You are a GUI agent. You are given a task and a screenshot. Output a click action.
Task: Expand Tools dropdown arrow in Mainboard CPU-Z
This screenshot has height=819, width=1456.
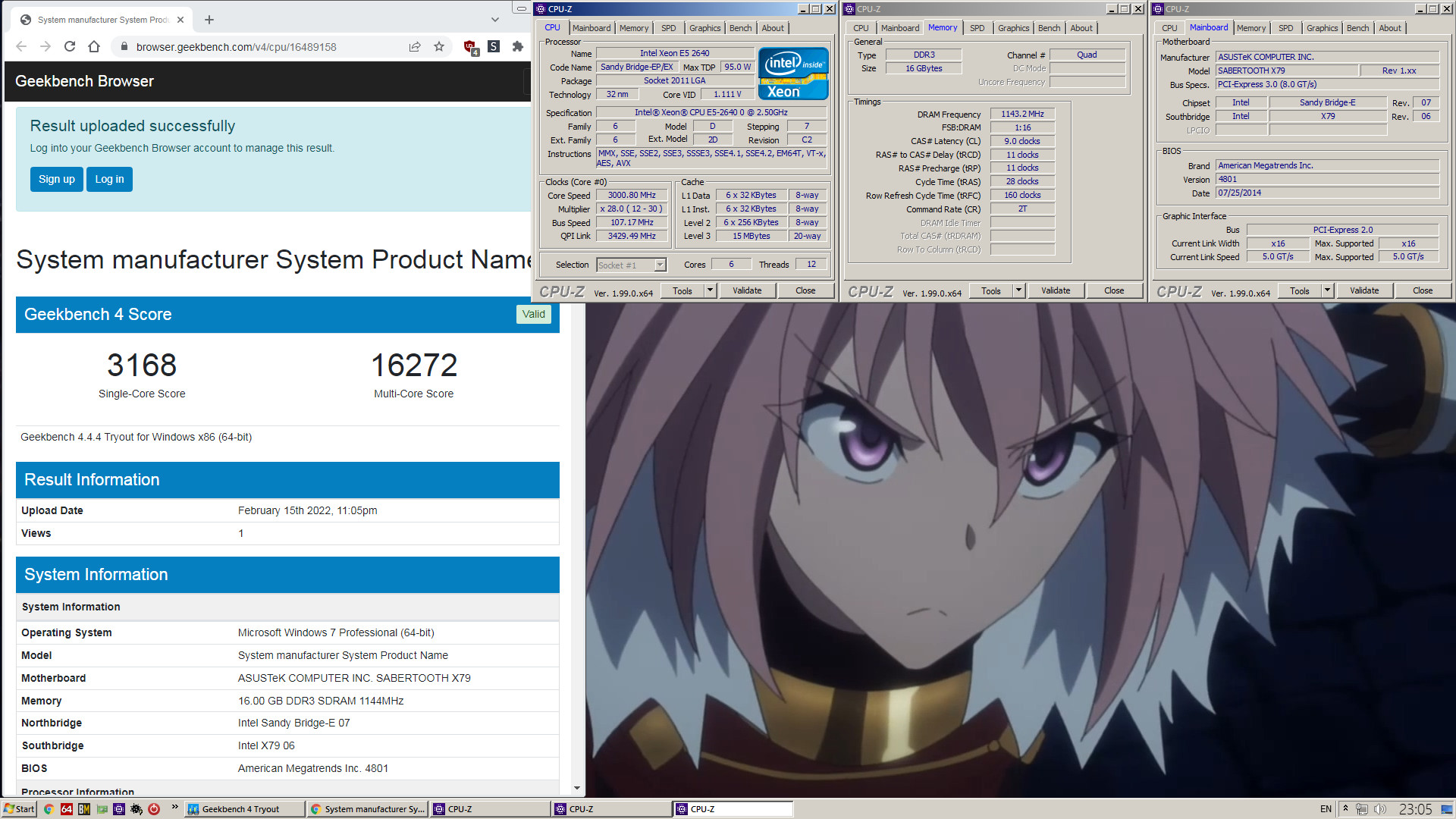(1328, 290)
